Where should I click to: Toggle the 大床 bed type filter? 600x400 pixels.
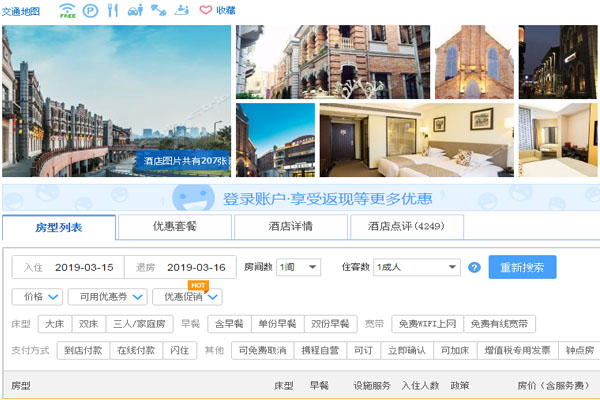[x=55, y=324]
